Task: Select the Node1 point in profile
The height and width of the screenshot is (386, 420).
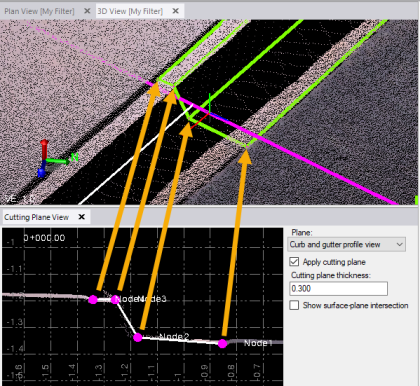Action: 222,343
